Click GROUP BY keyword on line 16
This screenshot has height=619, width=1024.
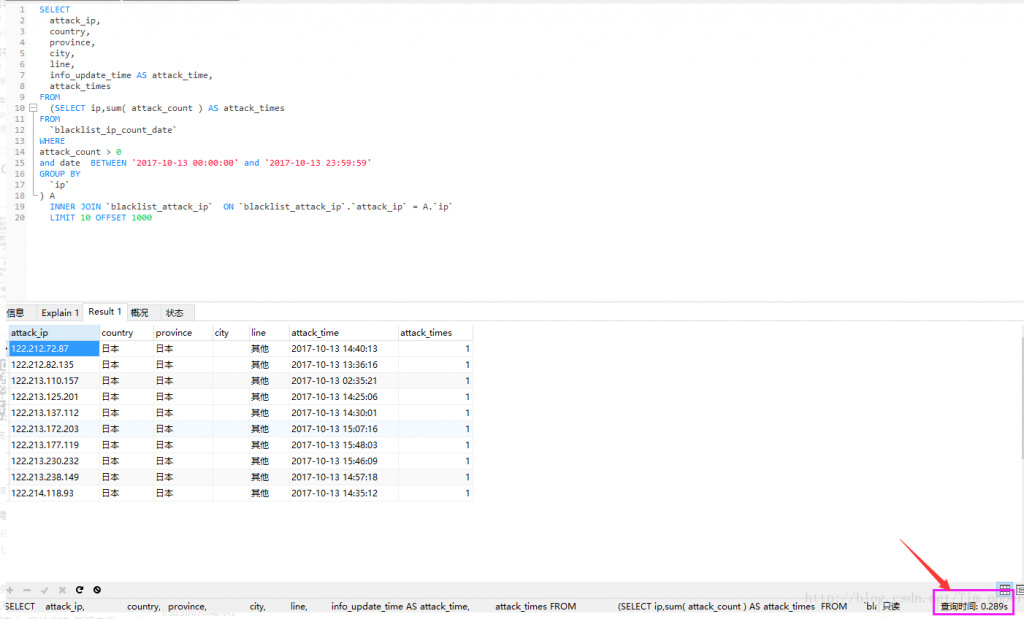tap(59, 174)
